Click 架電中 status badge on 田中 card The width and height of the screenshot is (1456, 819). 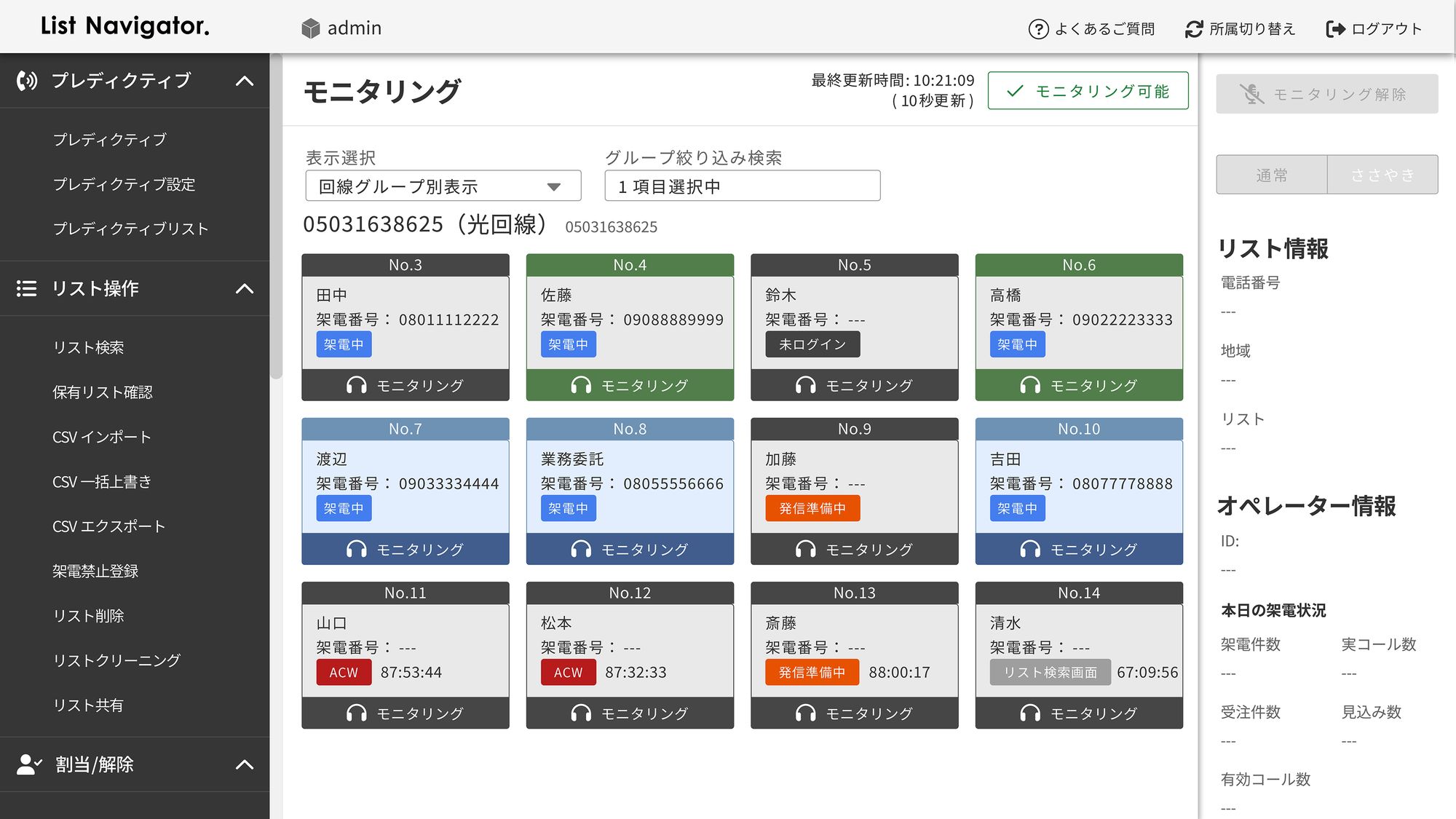click(x=344, y=344)
